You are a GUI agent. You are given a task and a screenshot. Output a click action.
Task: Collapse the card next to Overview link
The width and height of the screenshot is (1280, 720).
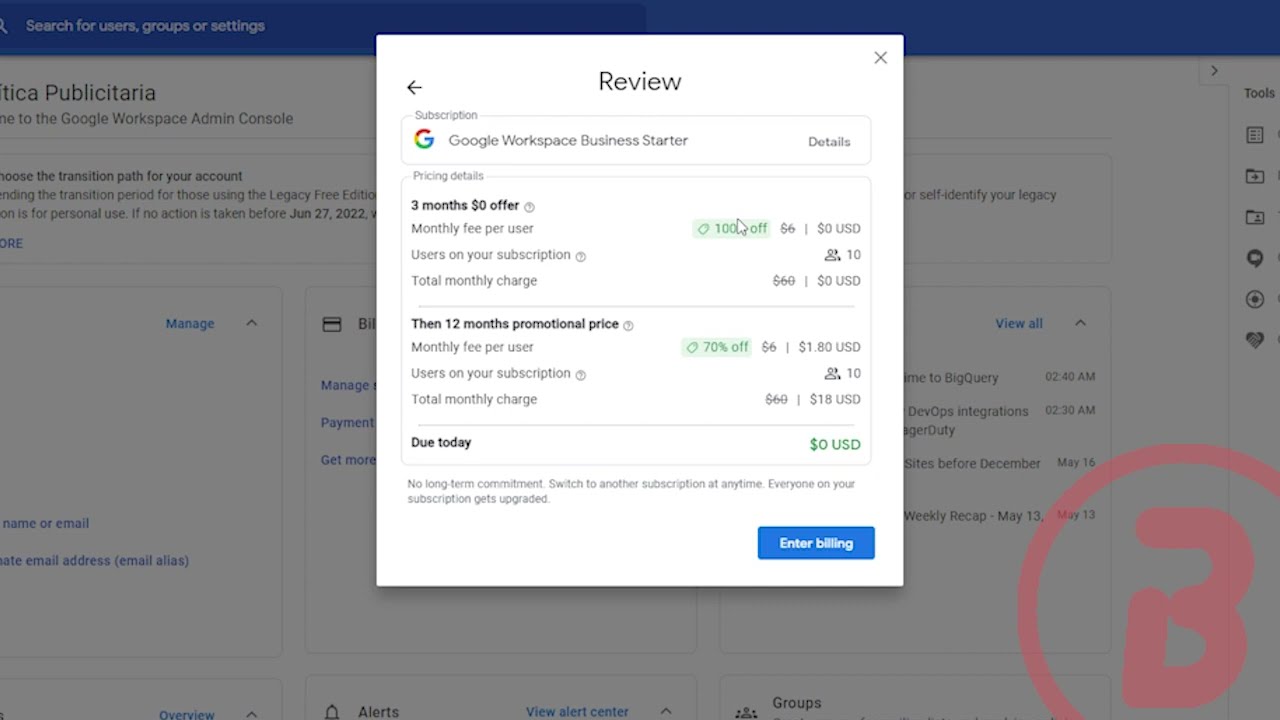point(251,714)
